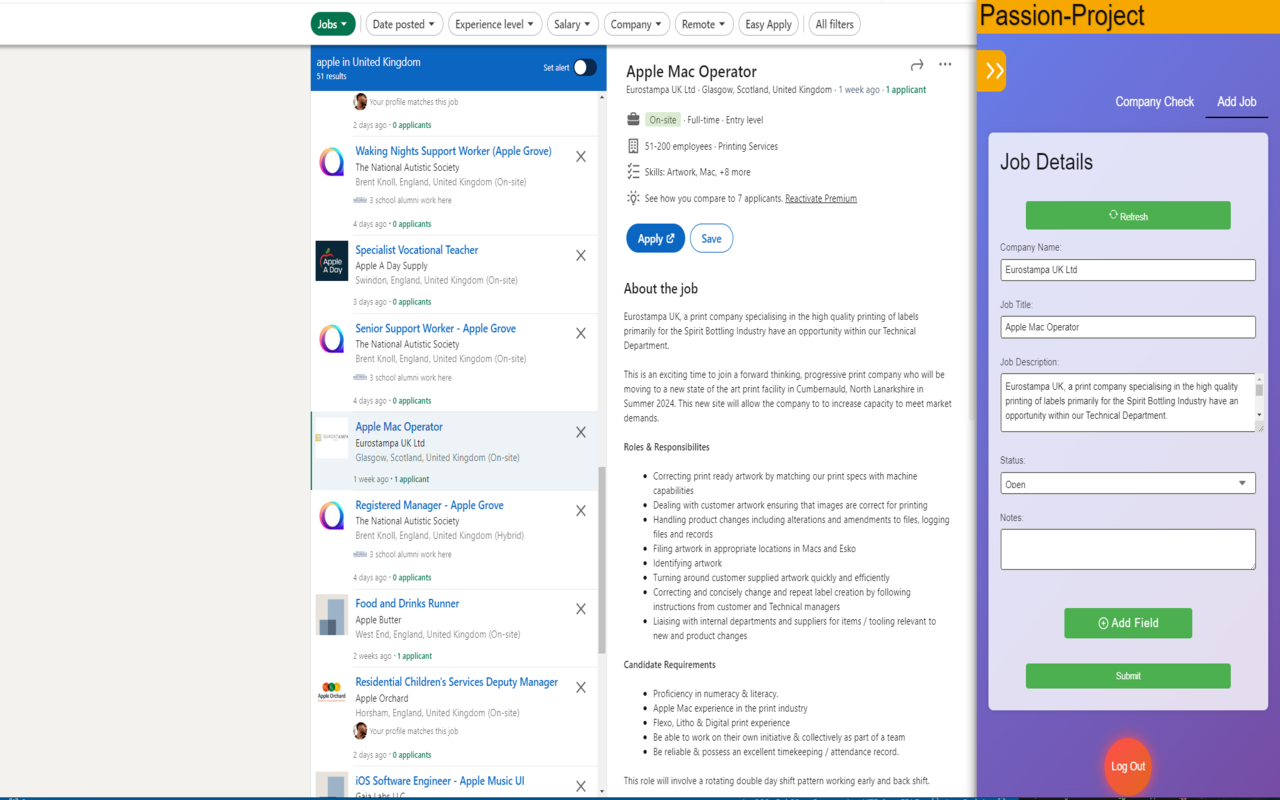Screen dimensions: 1280x800
Task: Open the Status dropdown in Job Details
Action: coord(1127,484)
